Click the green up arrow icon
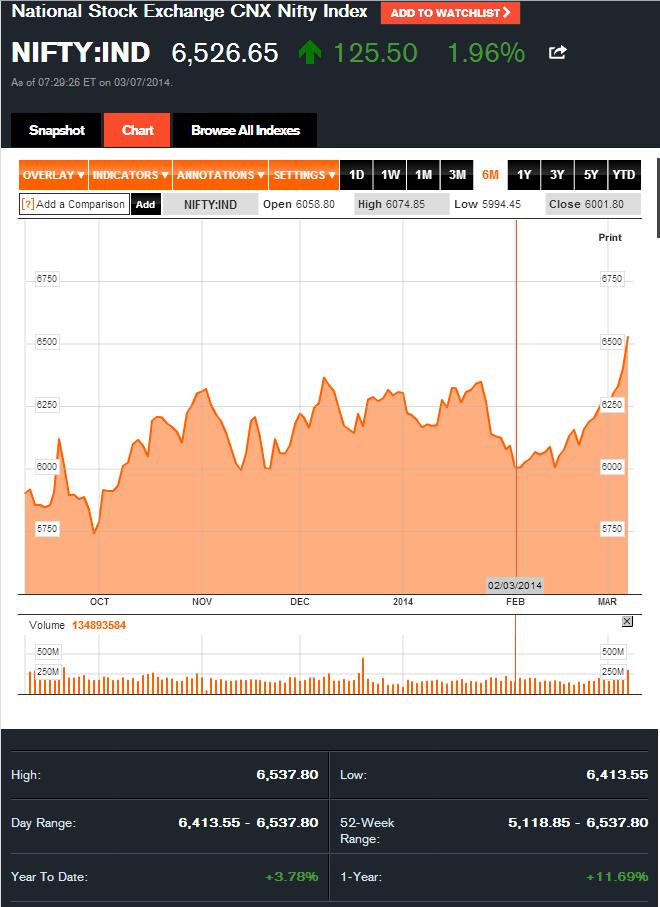 click(310, 53)
